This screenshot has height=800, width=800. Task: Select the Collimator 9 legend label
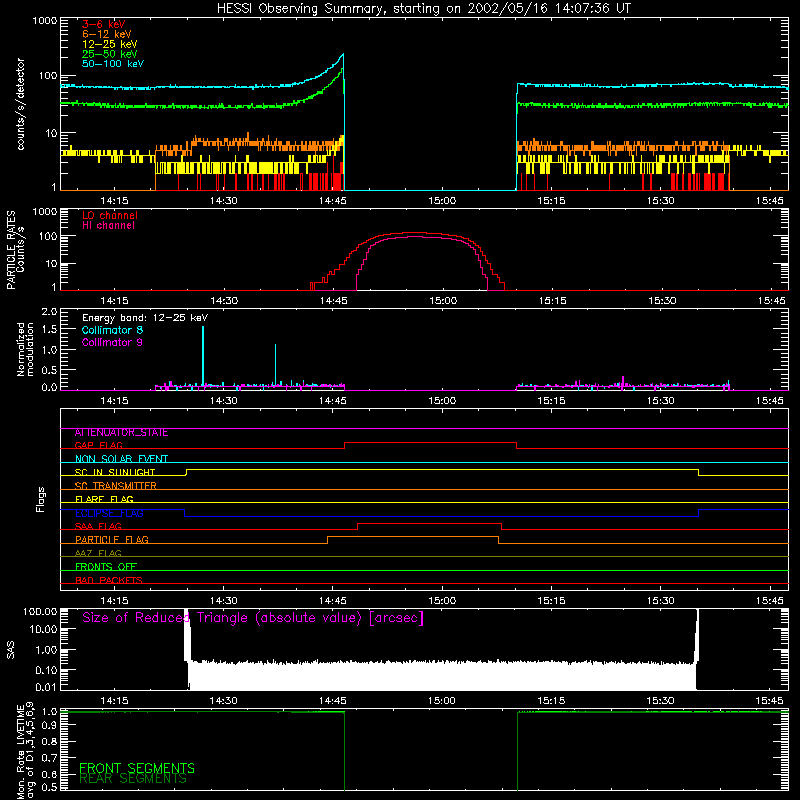(x=112, y=342)
